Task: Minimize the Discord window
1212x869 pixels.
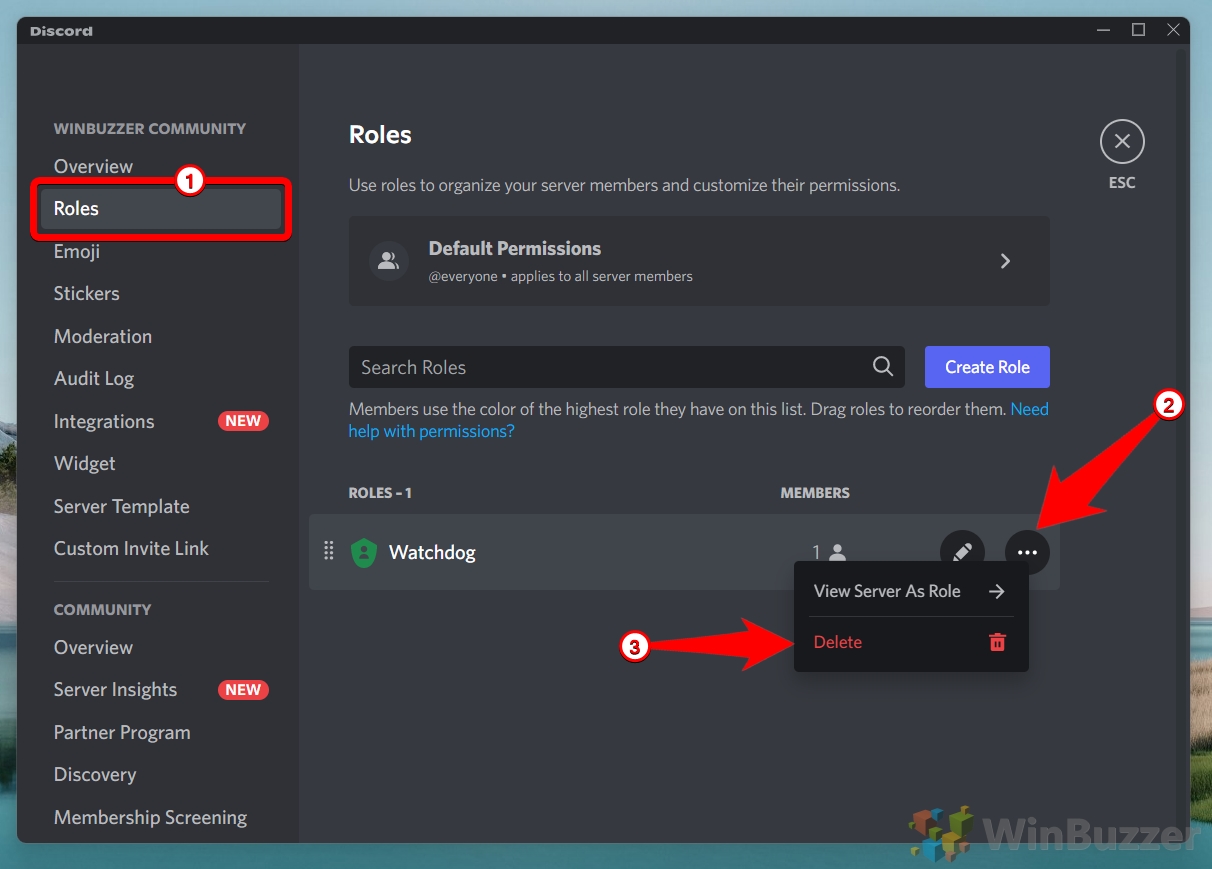Action: (1102, 30)
